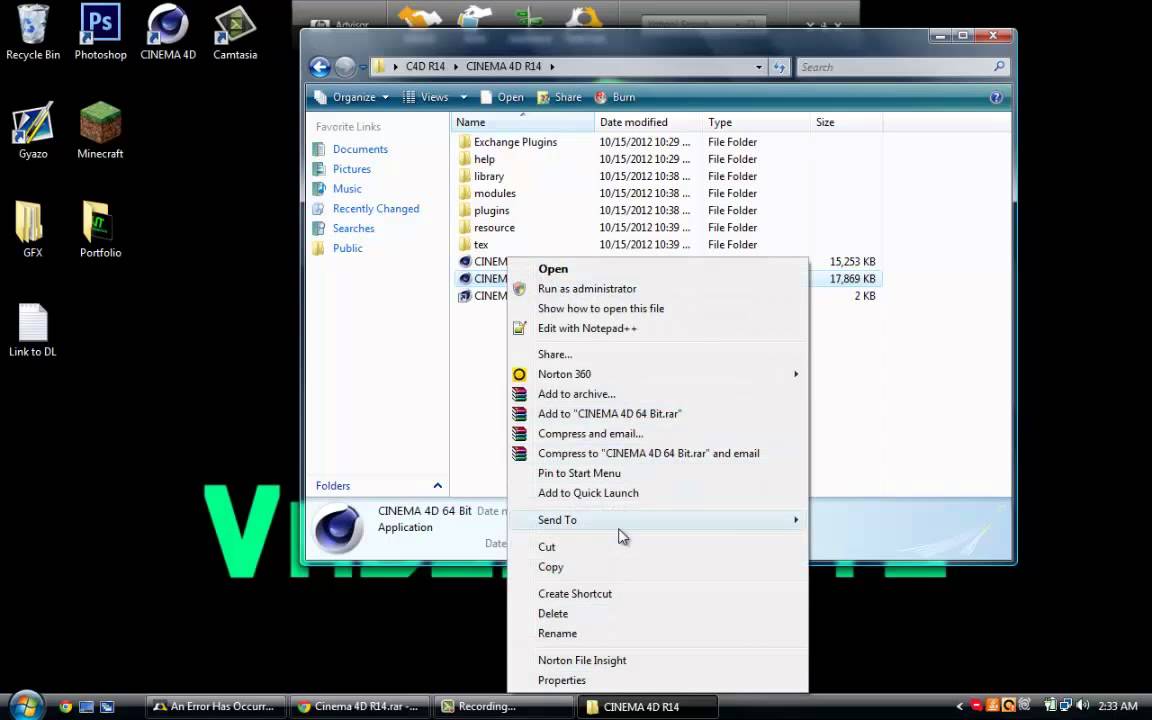Expand the Folders pane chevron
Image resolution: width=1152 pixels, height=720 pixels.
point(437,486)
